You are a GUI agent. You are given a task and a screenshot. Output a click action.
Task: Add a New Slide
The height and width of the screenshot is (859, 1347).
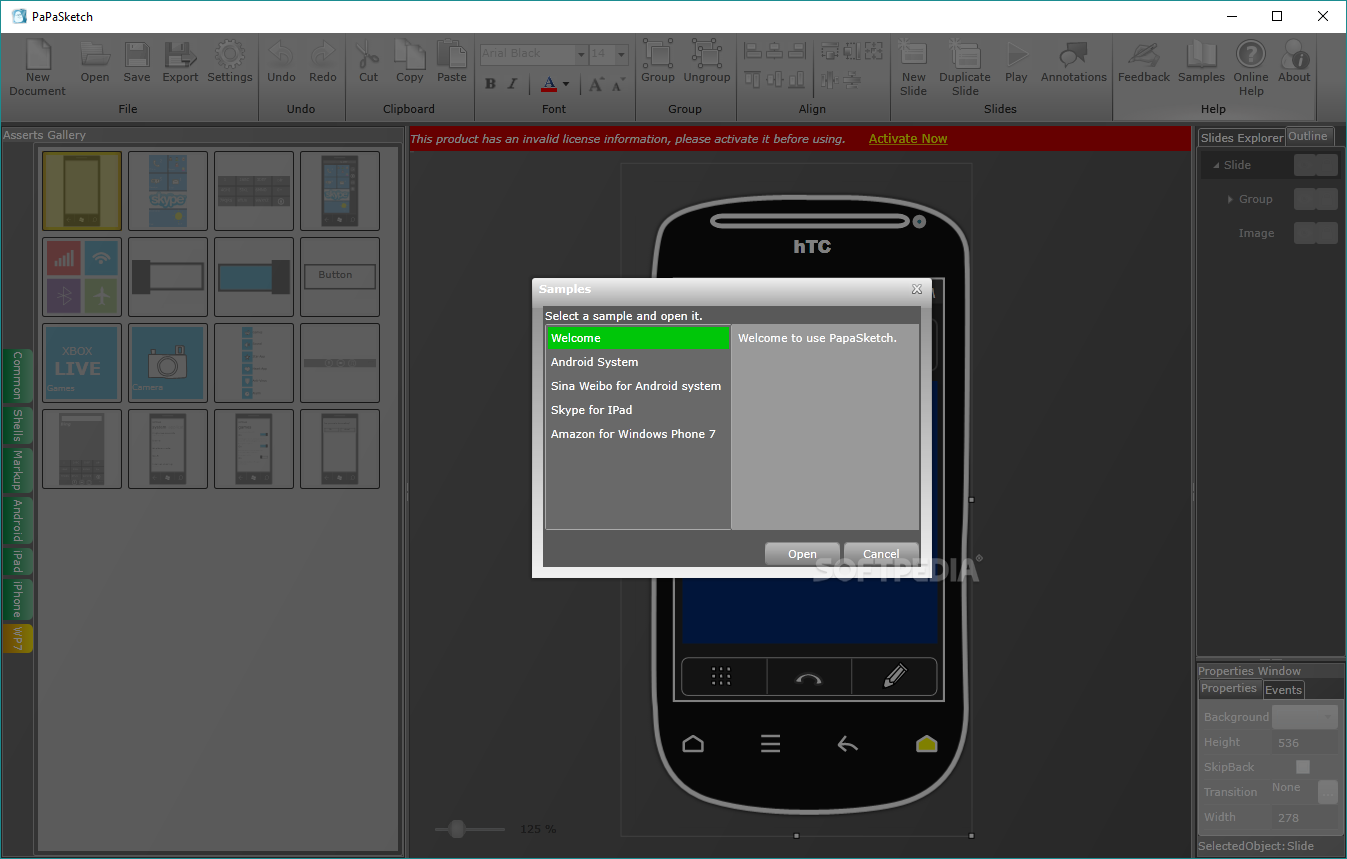pyautogui.click(x=913, y=55)
